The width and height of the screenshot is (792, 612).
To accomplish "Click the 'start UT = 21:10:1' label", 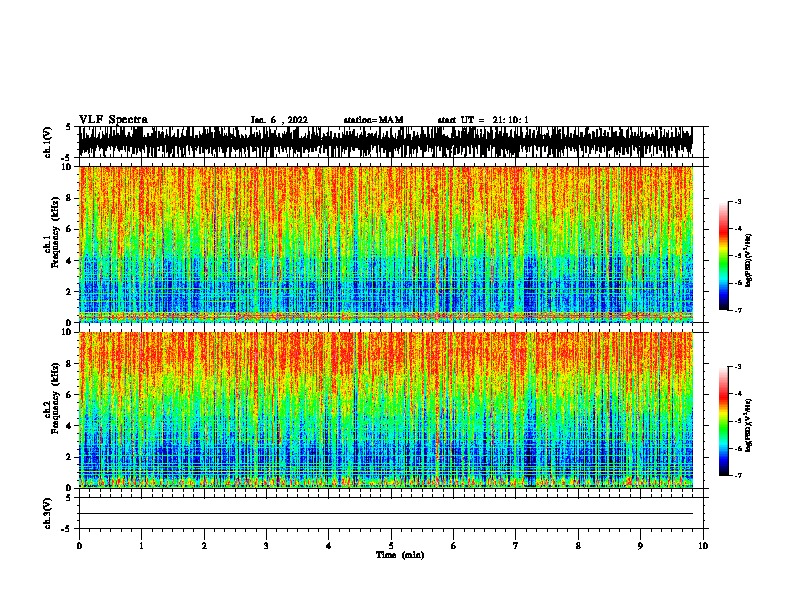I will (x=483, y=120).
